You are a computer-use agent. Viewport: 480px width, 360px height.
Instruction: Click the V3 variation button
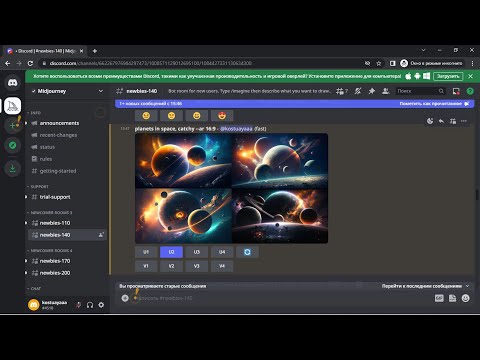coord(197,266)
